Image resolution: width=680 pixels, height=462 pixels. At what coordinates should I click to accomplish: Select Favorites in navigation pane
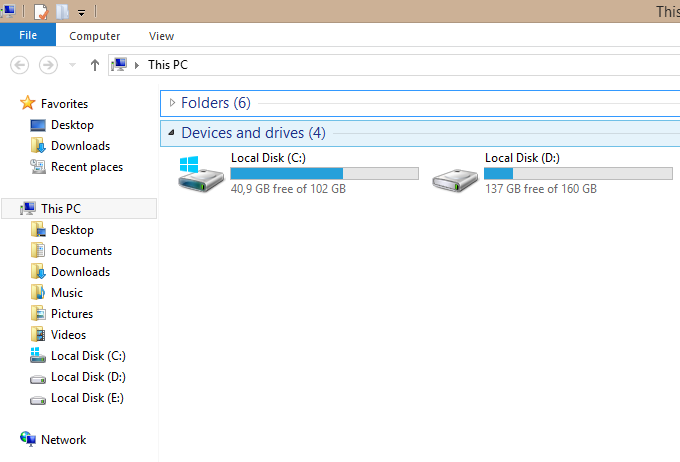[64, 104]
